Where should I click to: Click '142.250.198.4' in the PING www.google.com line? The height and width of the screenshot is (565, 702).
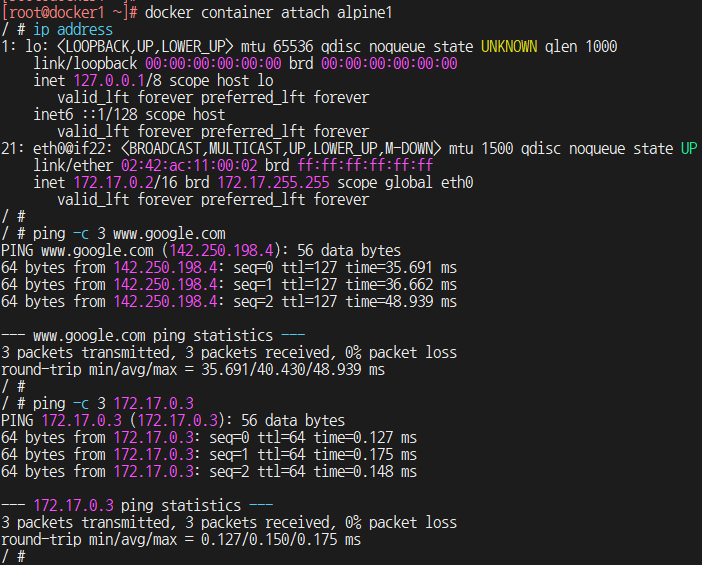[221, 251]
